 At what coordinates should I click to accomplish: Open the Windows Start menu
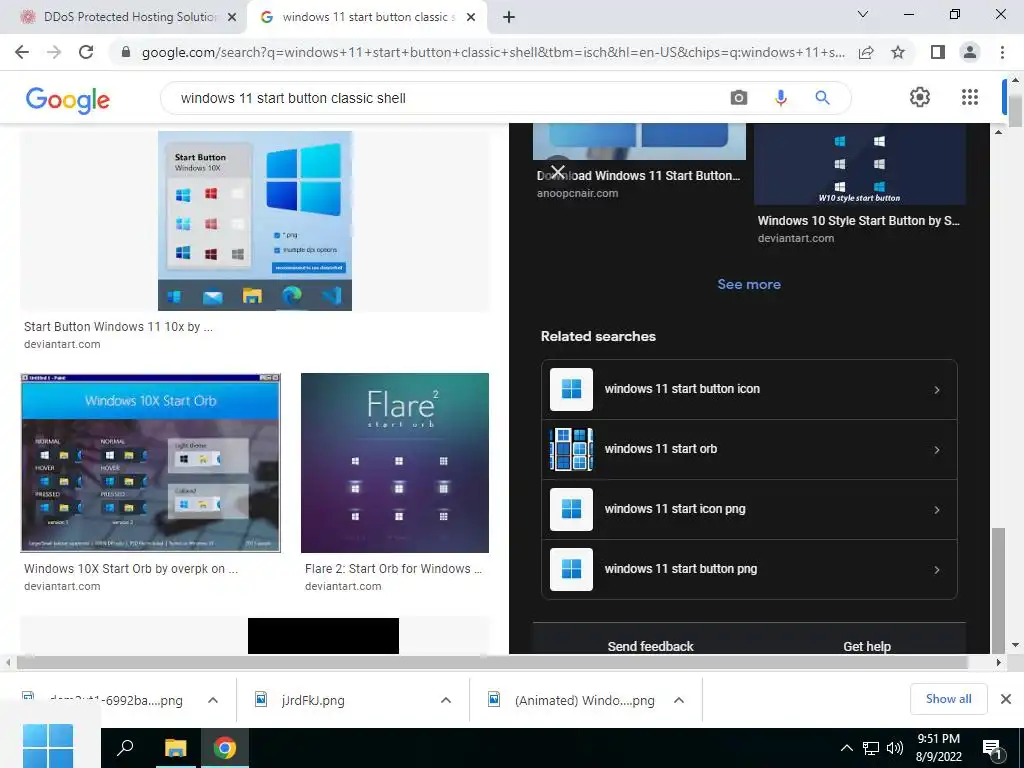click(x=48, y=746)
